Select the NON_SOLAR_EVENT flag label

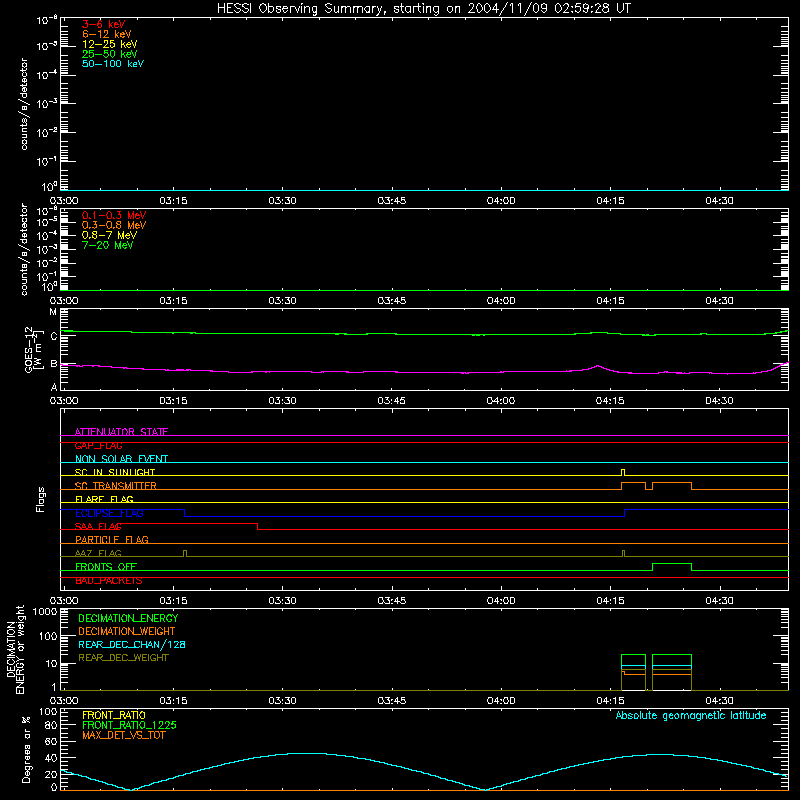coord(121,459)
